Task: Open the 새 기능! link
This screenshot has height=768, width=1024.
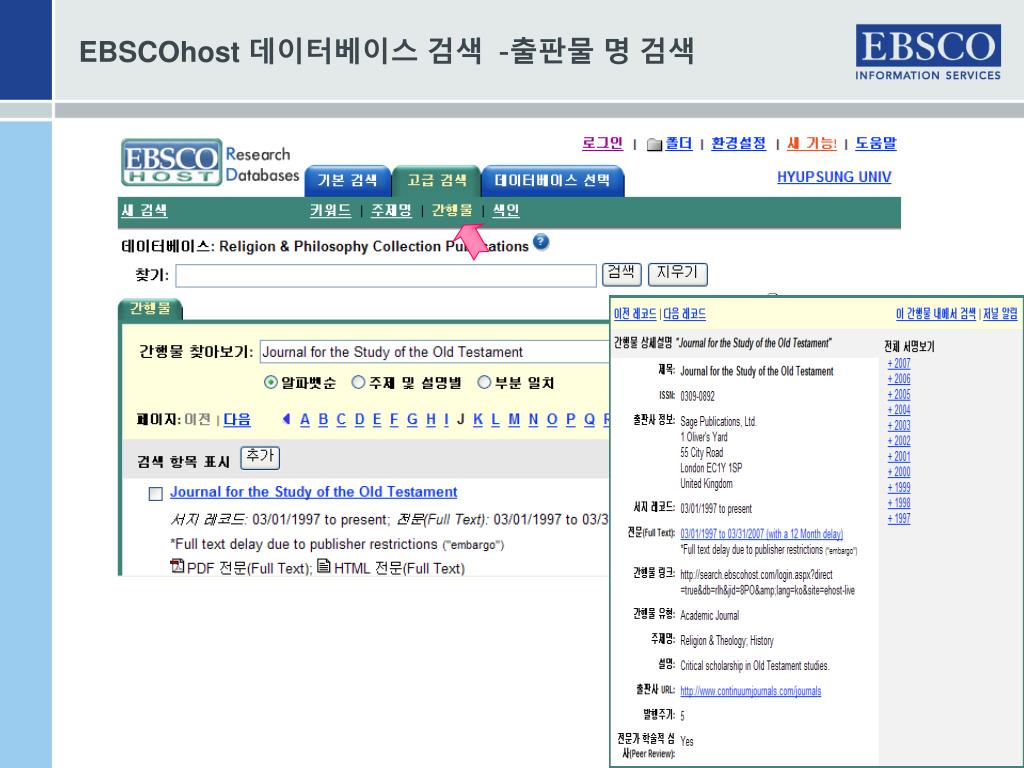Action: (812, 143)
